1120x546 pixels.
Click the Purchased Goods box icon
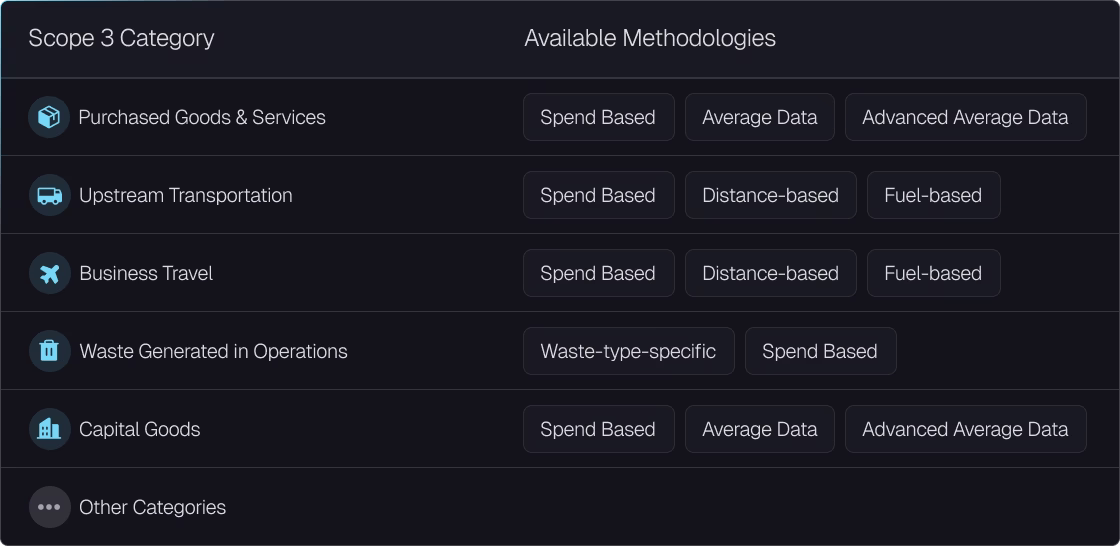[49, 117]
